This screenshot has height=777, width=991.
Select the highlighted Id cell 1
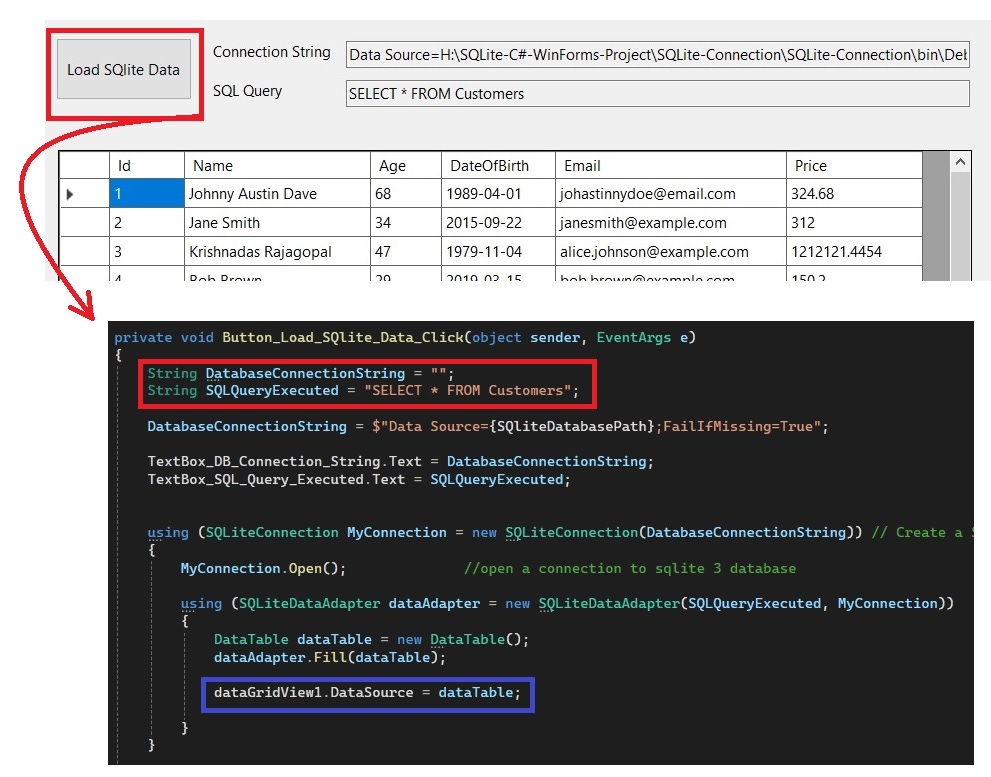[147, 194]
